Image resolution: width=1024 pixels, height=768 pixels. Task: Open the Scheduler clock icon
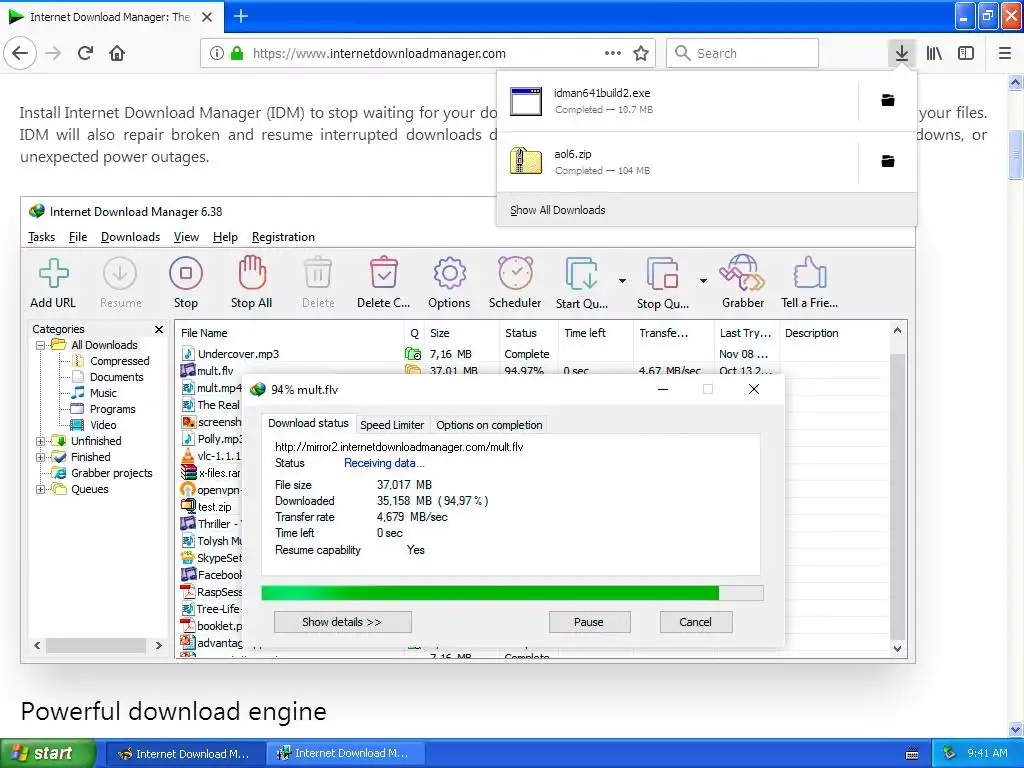[x=515, y=273]
